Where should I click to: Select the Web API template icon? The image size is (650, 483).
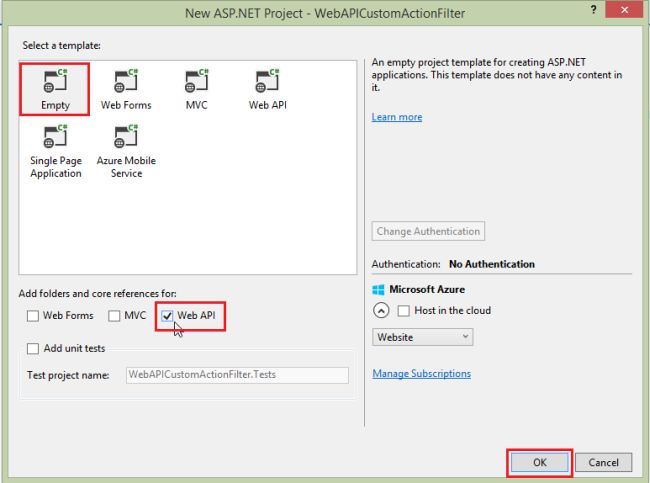coord(267,80)
